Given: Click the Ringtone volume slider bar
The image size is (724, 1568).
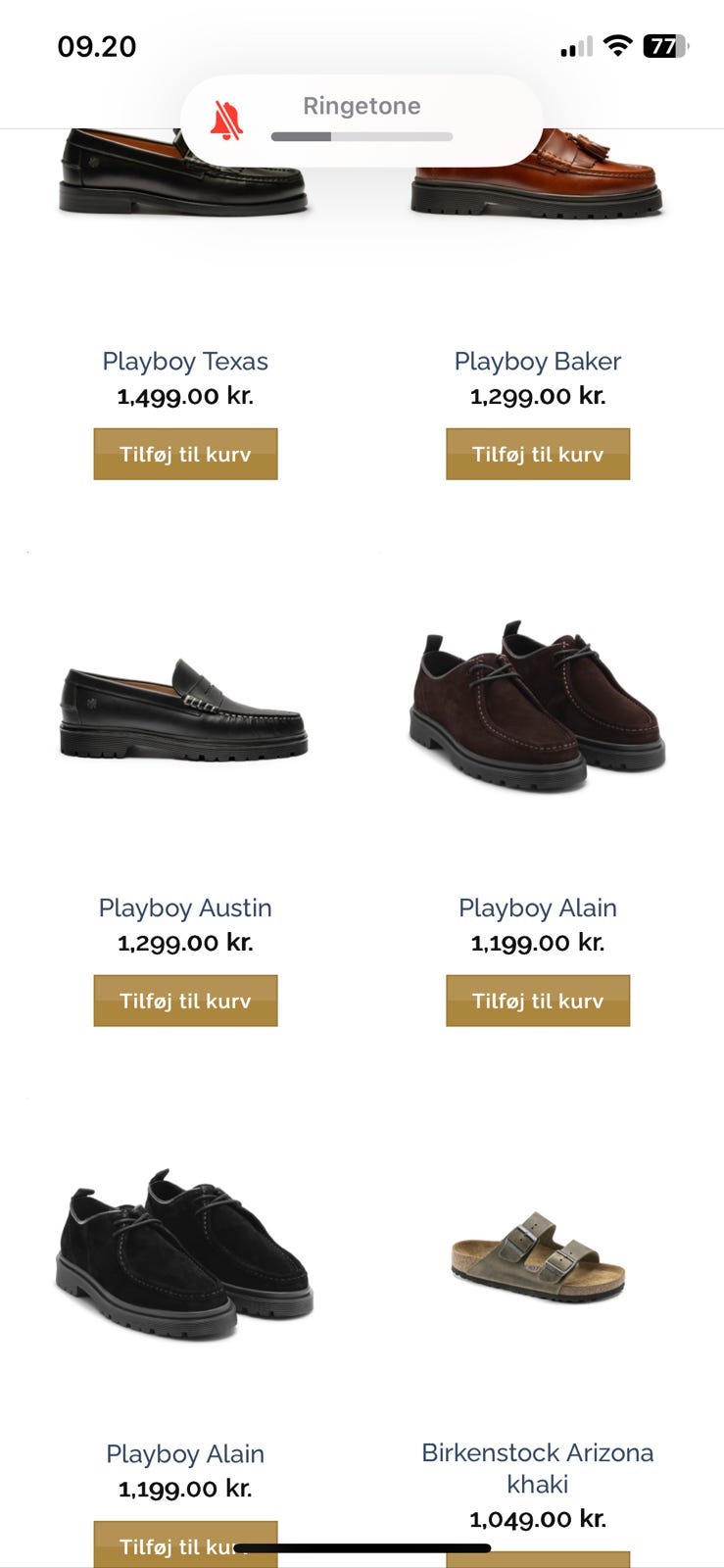Looking at the screenshot, I should (362, 136).
